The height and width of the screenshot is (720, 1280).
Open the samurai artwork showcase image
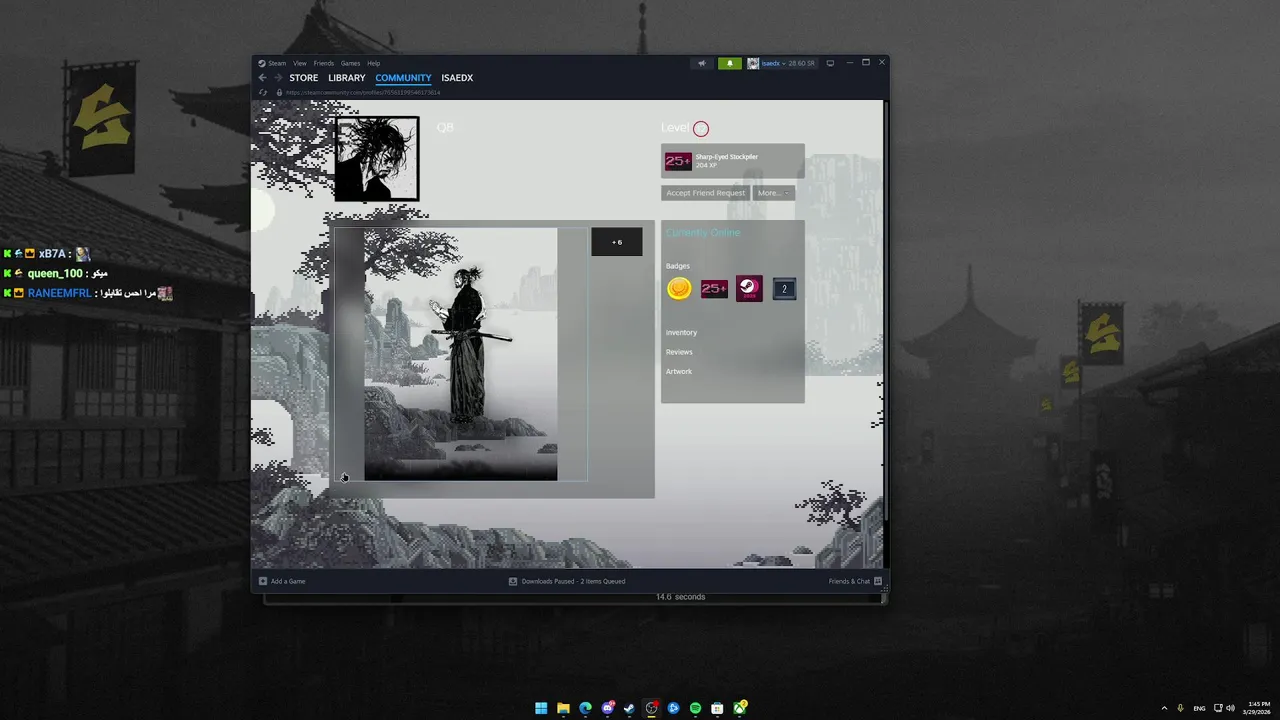click(460, 354)
